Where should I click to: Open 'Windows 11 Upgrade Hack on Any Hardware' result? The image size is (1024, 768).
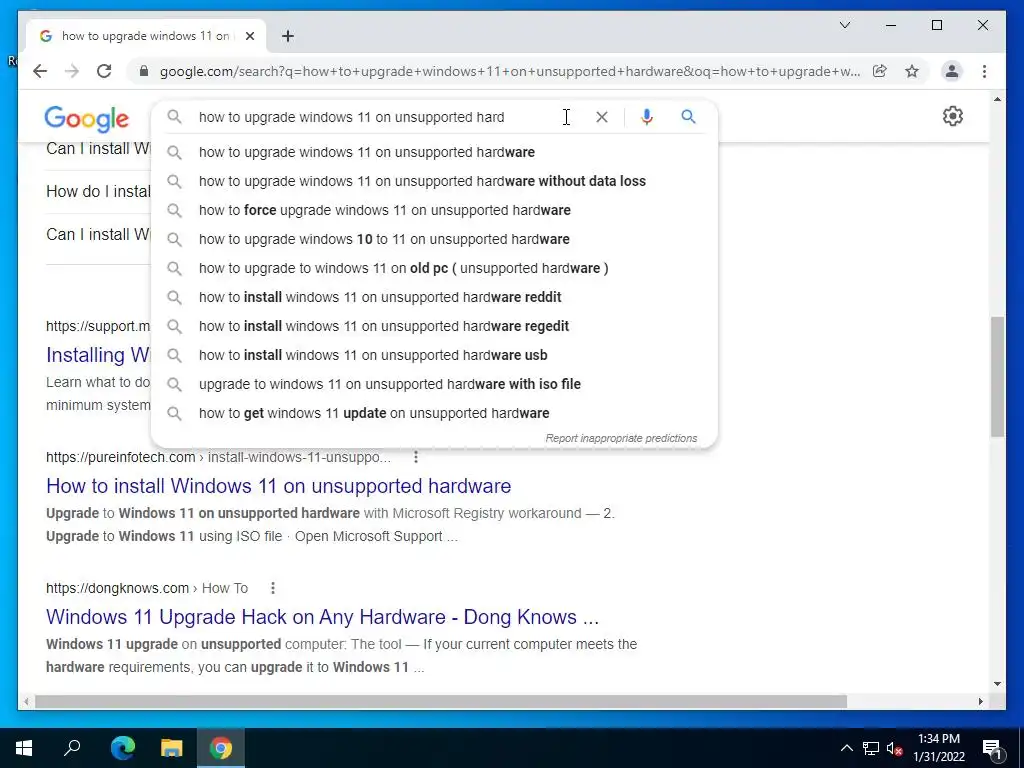click(x=323, y=617)
